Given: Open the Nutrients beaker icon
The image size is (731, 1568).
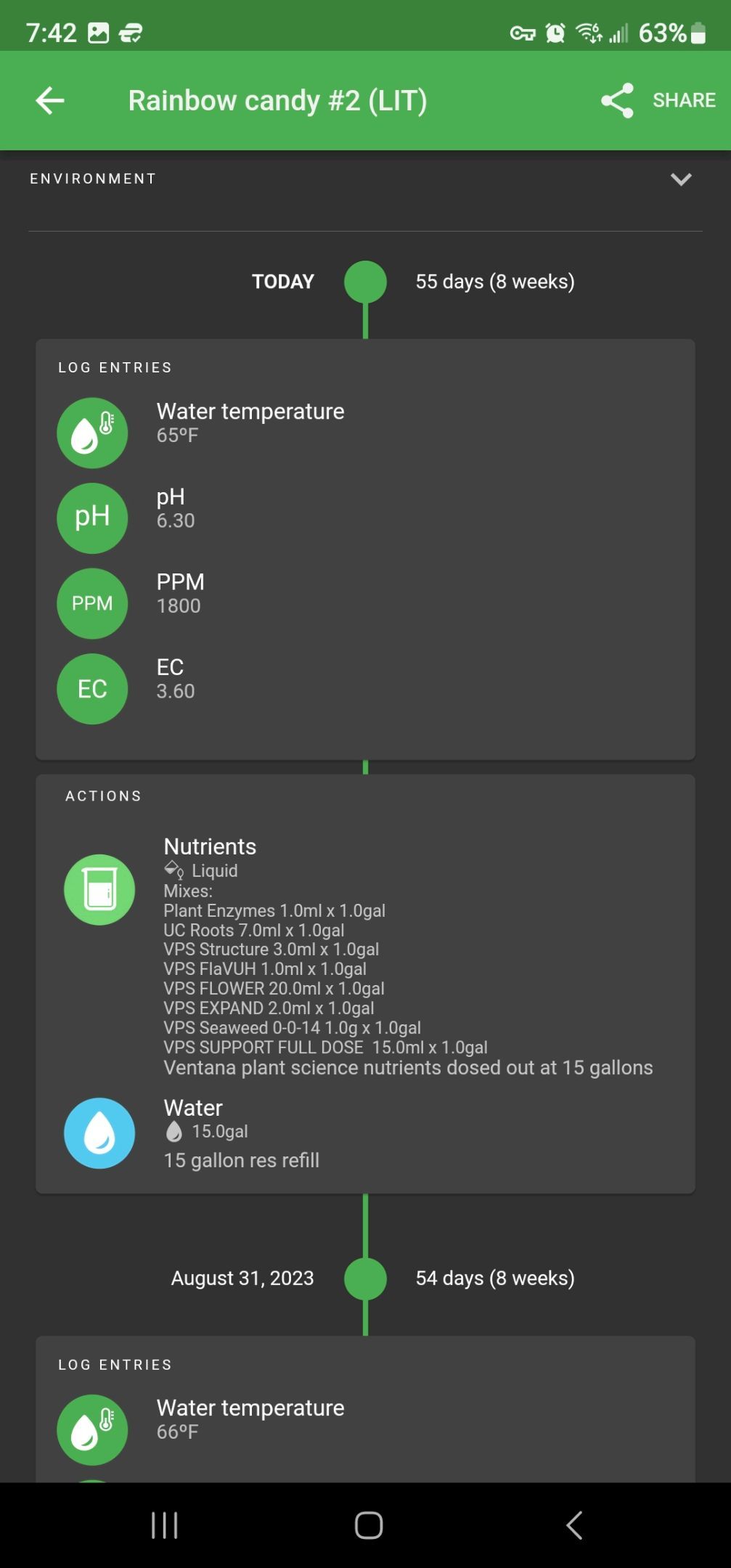Looking at the screenshot, I should coord(99,889).
